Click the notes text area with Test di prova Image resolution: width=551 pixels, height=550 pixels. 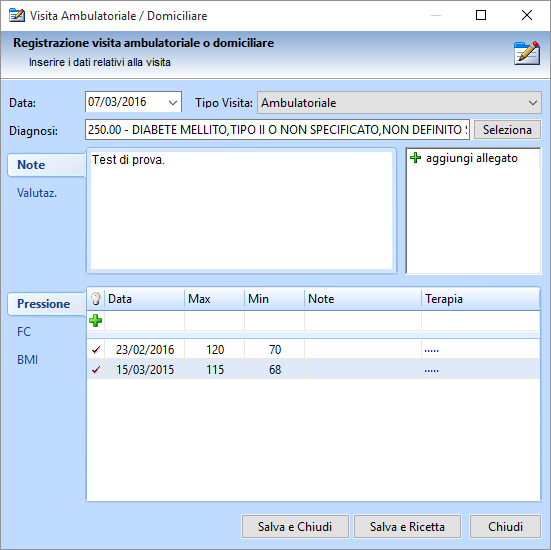[x=241, y=211]
